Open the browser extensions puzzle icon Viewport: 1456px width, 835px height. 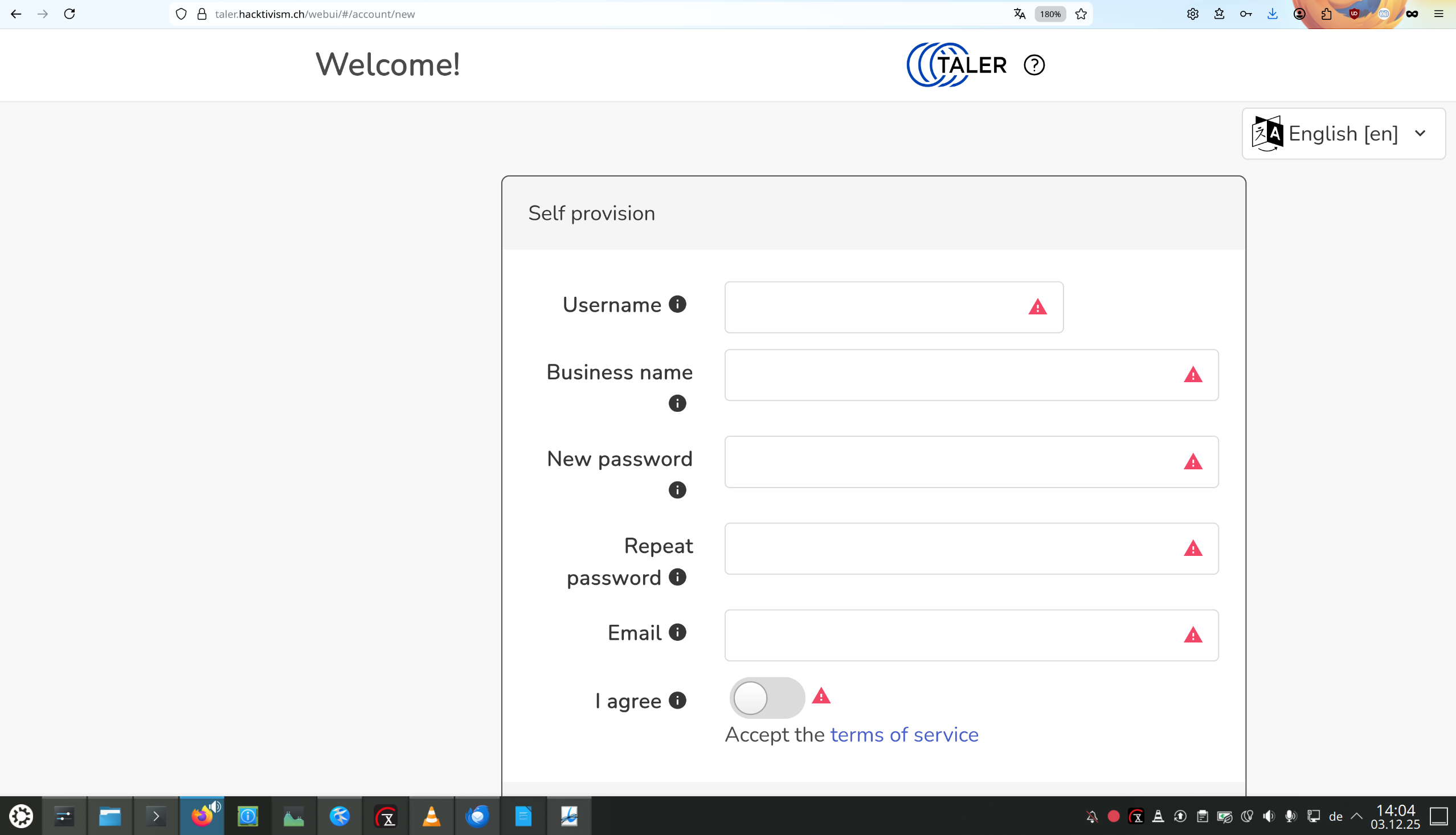click(1326, 14)
